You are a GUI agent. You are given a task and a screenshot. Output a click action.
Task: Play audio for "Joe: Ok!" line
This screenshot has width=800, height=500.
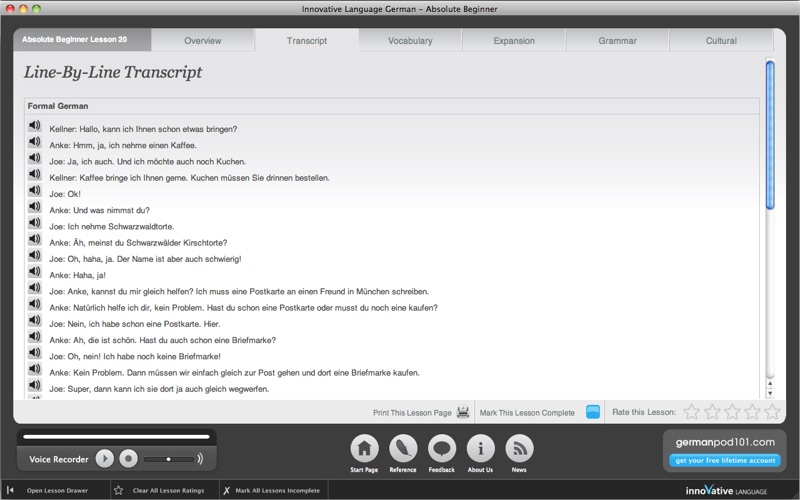coord(35,190)
